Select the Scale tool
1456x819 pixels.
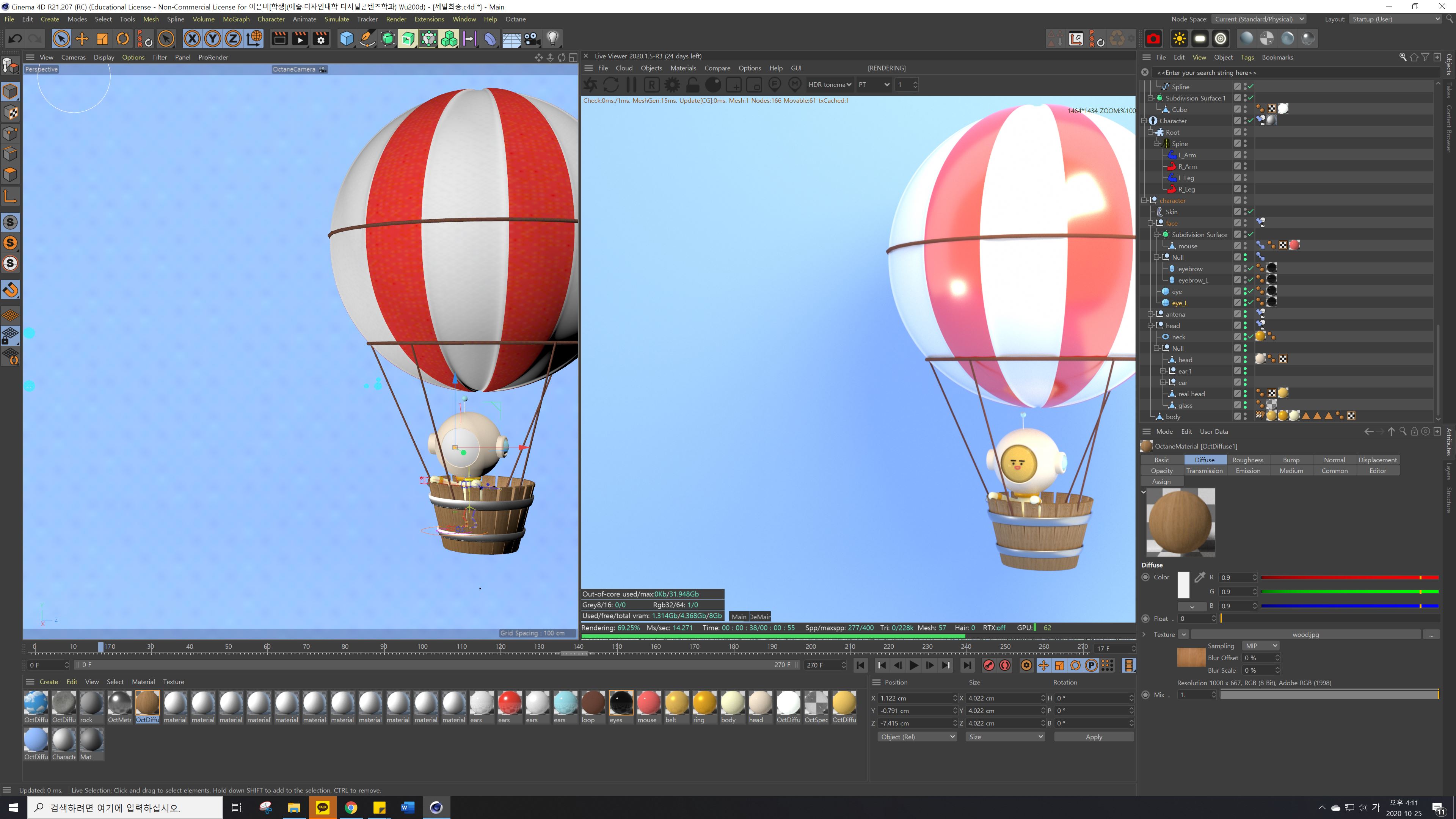[x=102, y=38]
